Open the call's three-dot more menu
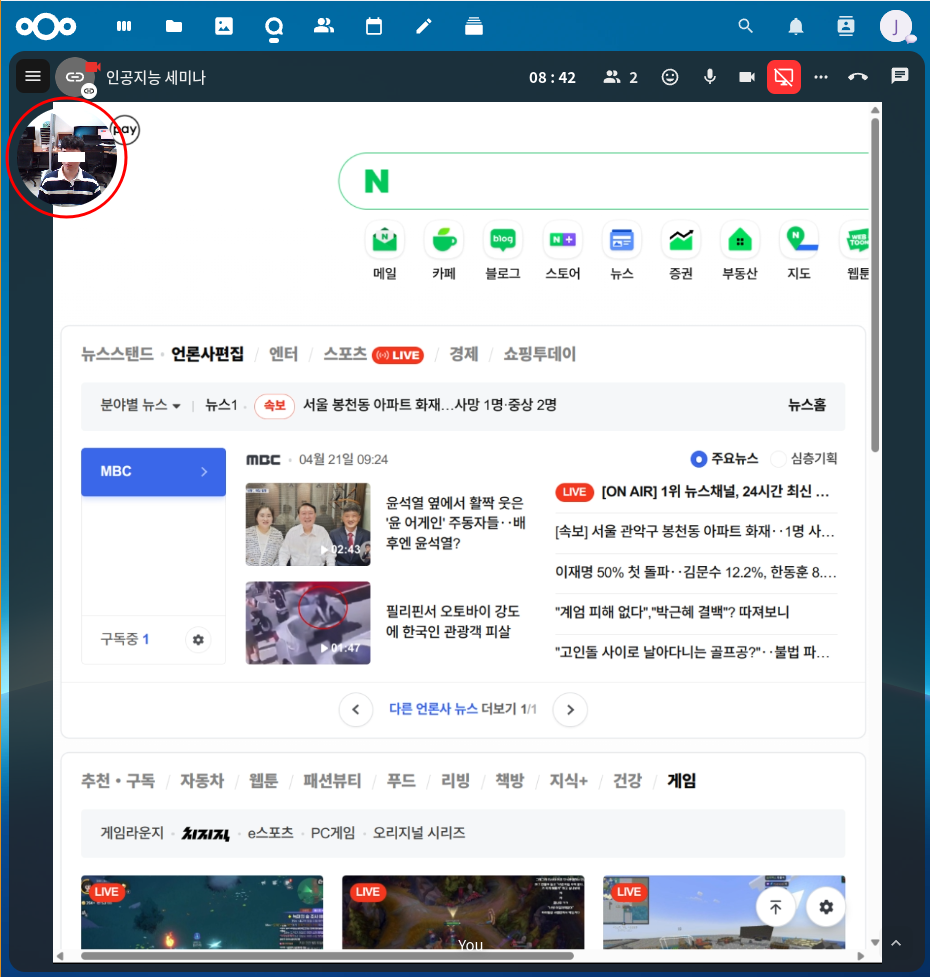The image size is (930, 977). pyautogui.click(x=821, y=77)
